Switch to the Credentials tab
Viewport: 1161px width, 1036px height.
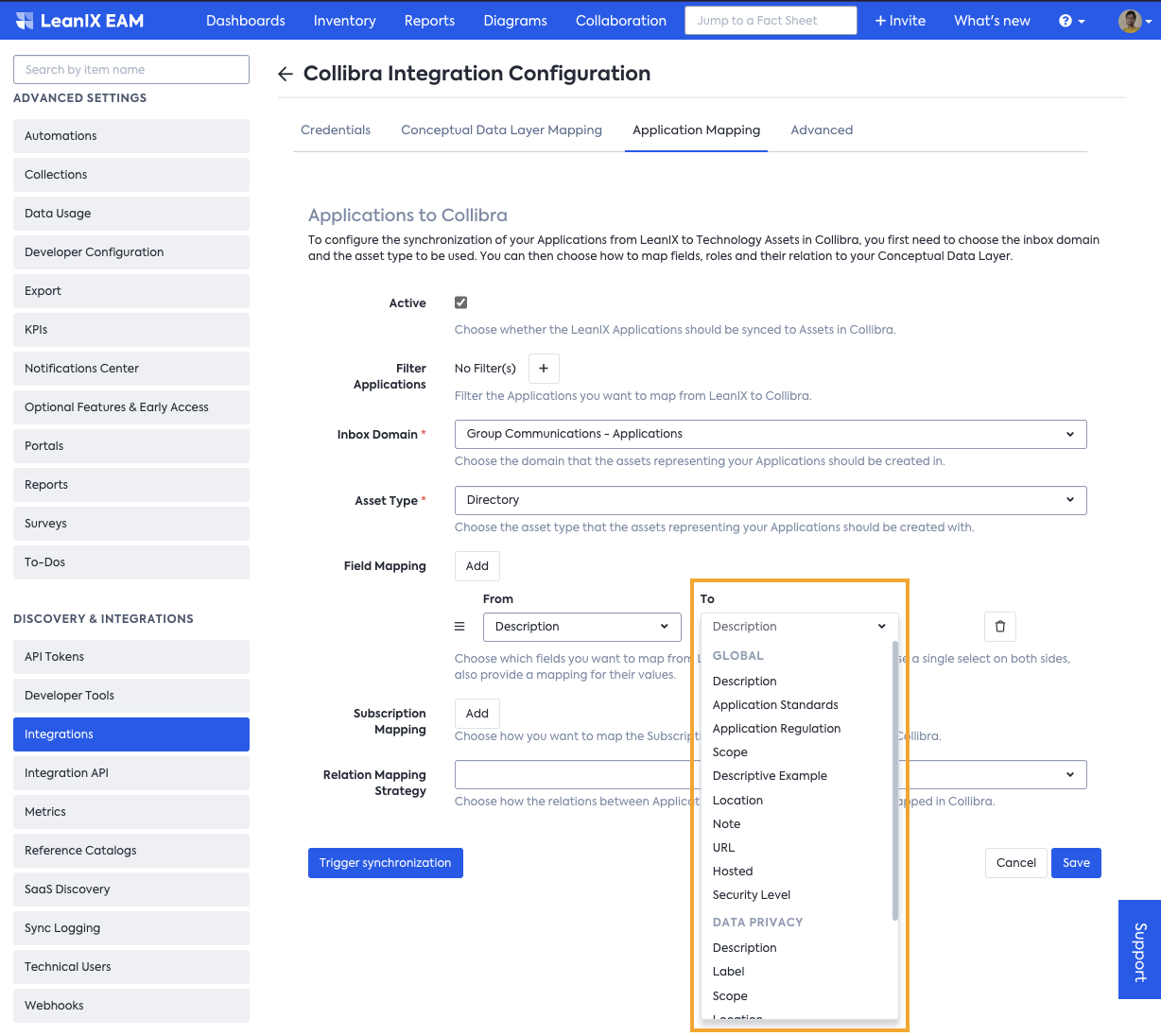[336, 130]
